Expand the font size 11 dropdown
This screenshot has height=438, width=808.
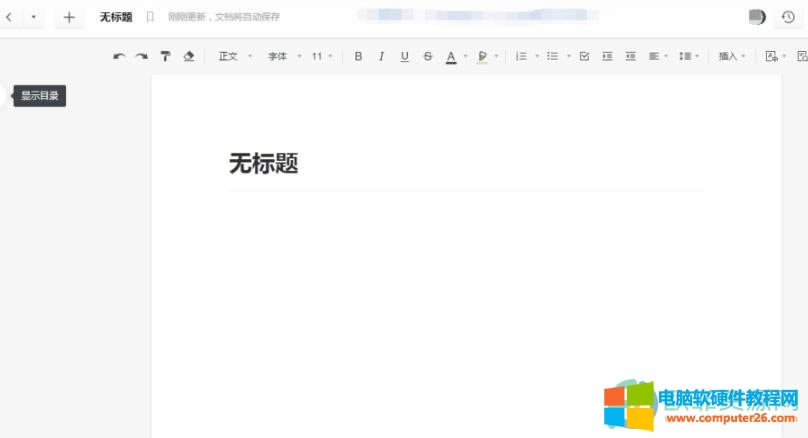click(x=322, y=57)
